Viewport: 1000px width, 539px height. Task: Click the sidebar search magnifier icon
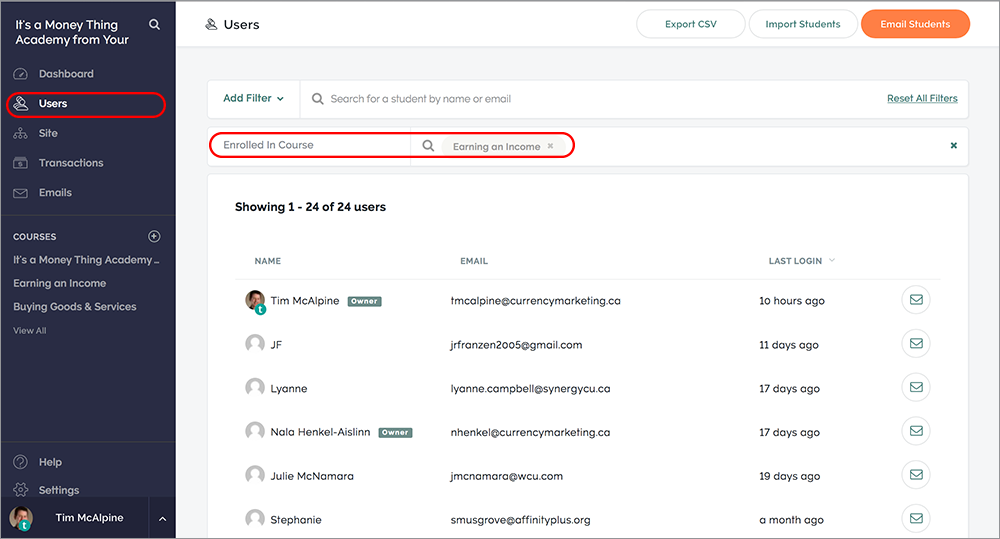tap(154, 24)
